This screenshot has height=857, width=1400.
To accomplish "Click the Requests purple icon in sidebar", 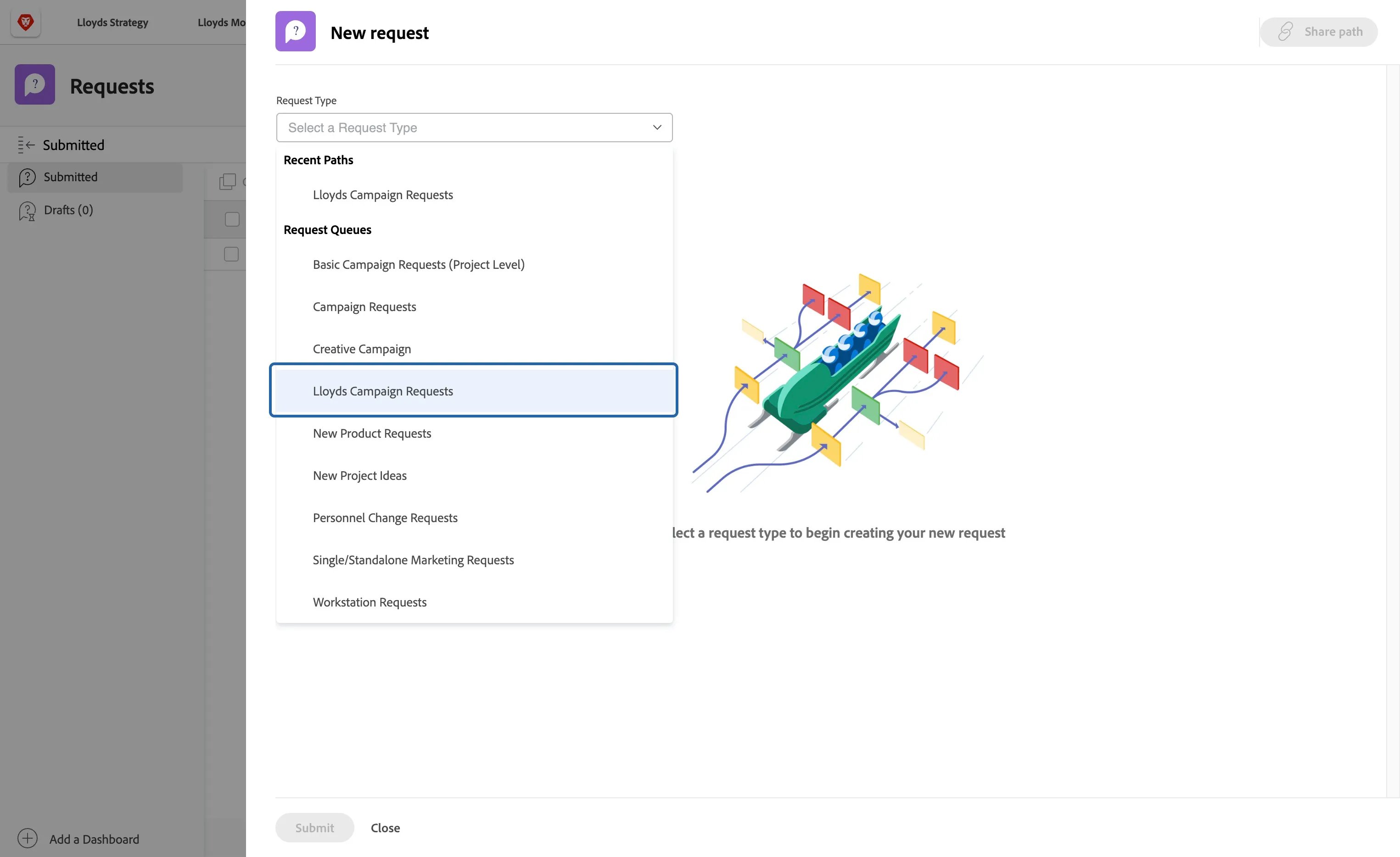I will coord(35,84).
